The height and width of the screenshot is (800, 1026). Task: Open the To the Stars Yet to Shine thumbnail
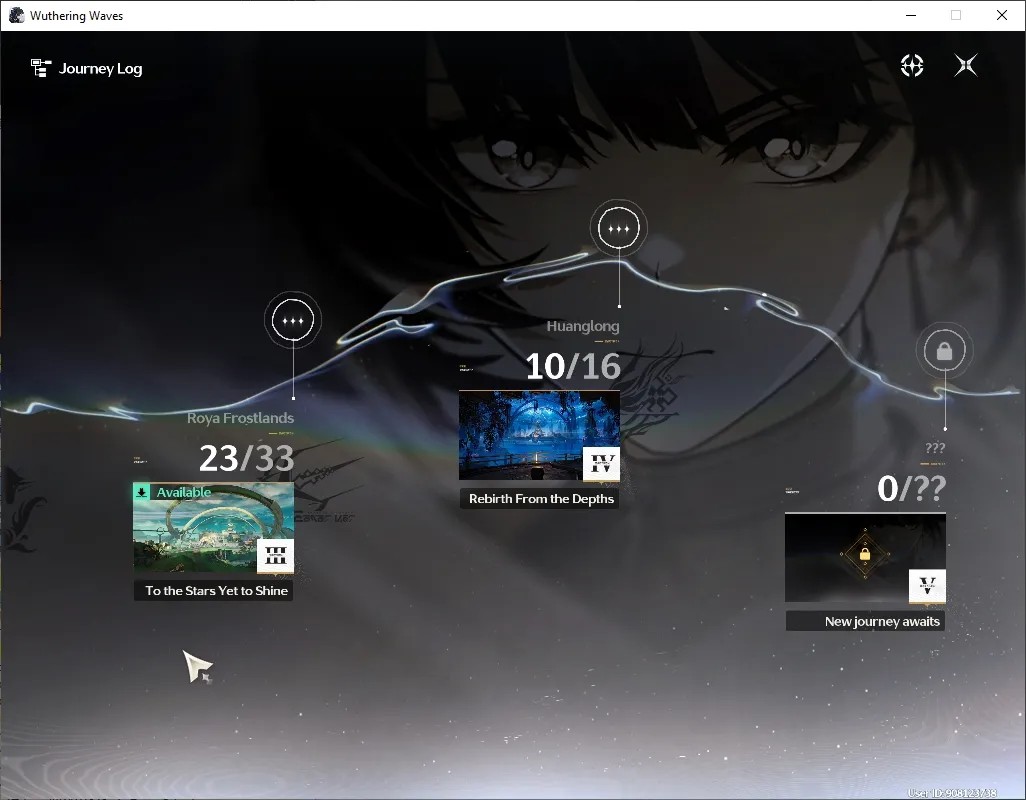click(x=213, y=529)
